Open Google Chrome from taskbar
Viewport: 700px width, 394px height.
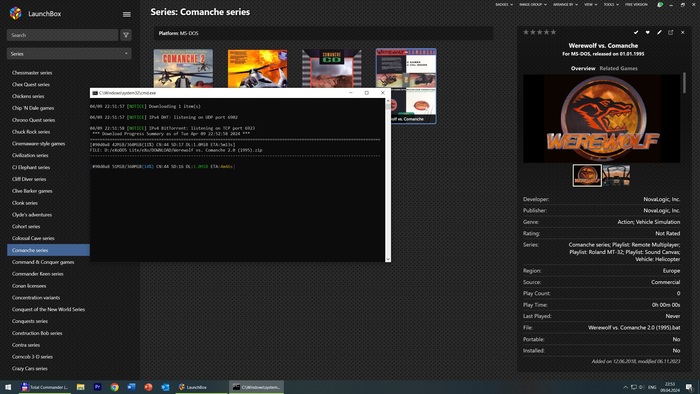(114, 387)
